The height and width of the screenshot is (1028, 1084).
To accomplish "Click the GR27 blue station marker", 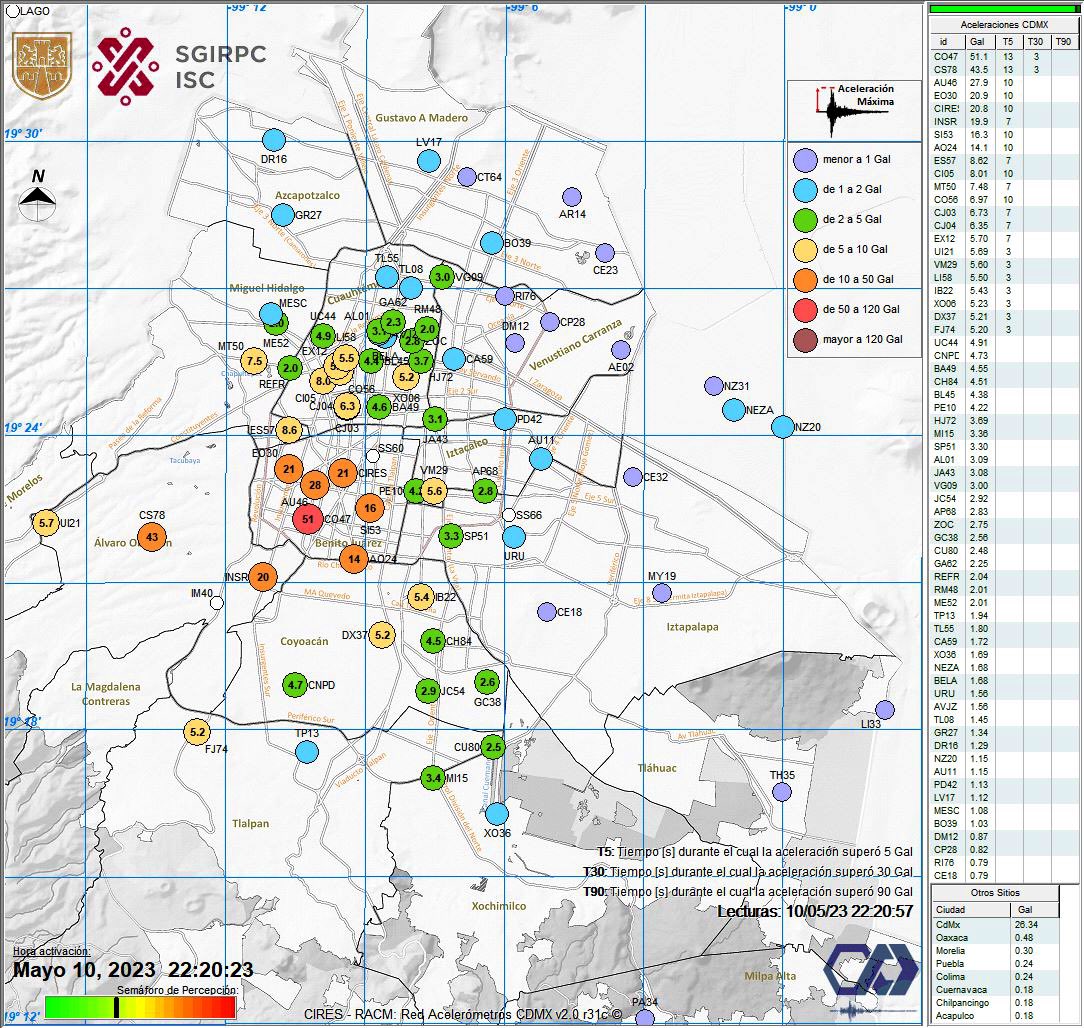I will click(283, 215).
